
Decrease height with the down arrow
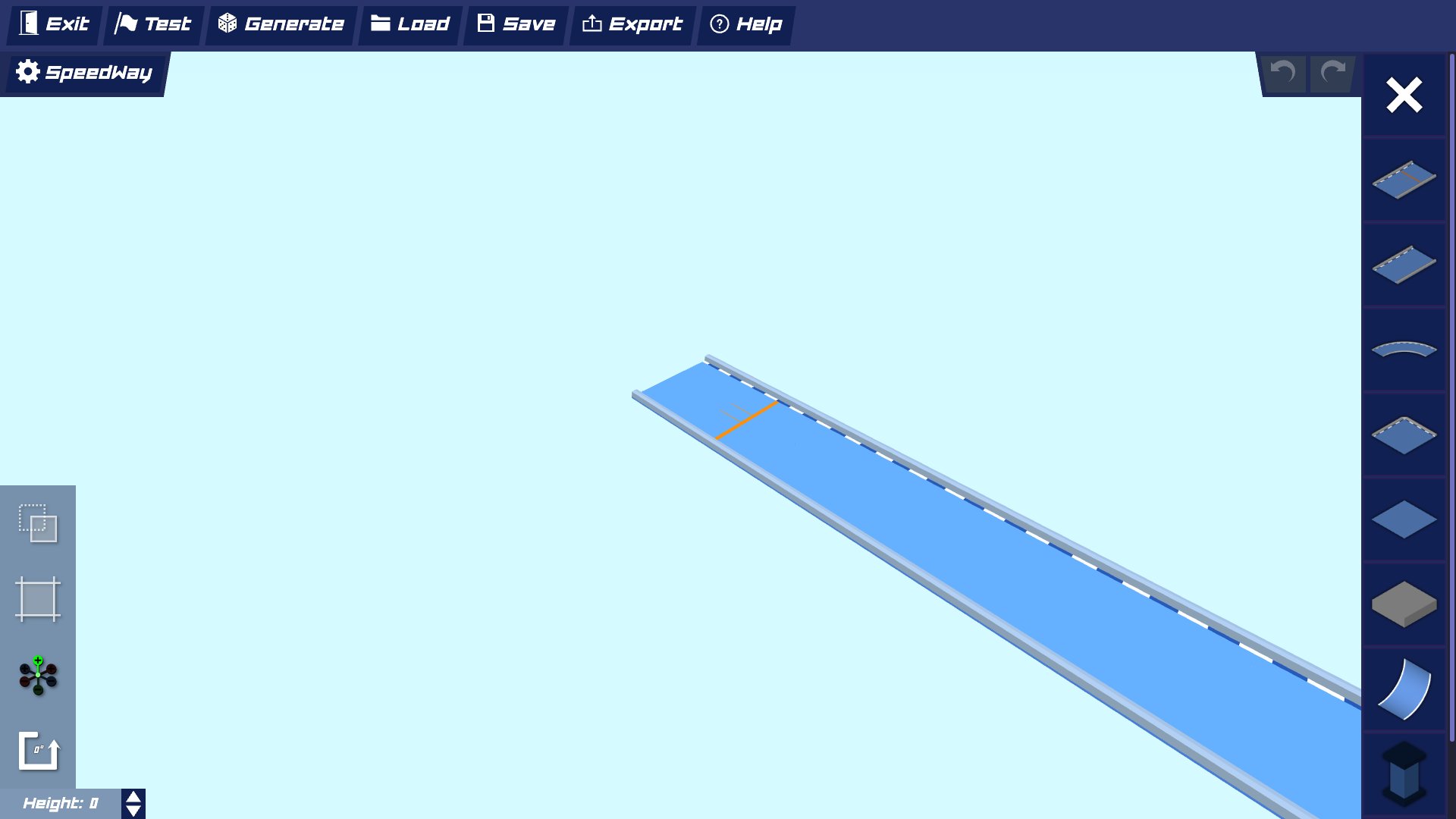(x=133, y=811)
